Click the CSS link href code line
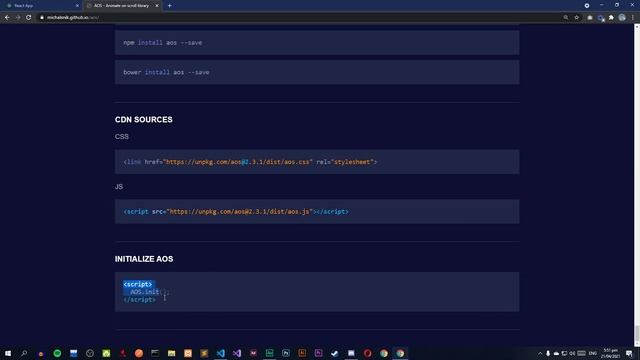This screenshot has height=360, width=640. pos(250,162)
